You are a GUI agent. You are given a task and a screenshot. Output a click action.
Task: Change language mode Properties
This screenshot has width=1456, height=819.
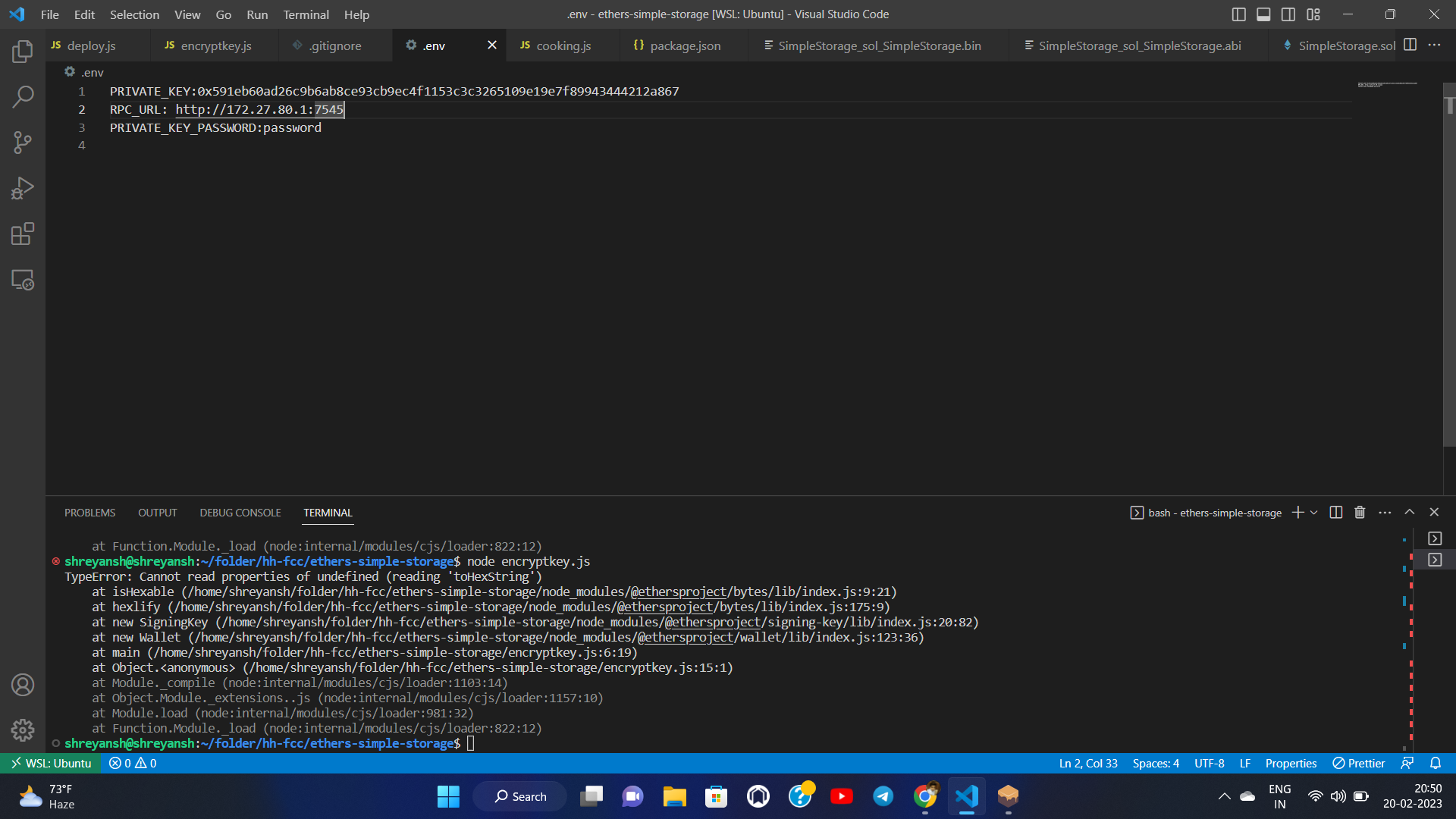click(x=1291, y=763)
